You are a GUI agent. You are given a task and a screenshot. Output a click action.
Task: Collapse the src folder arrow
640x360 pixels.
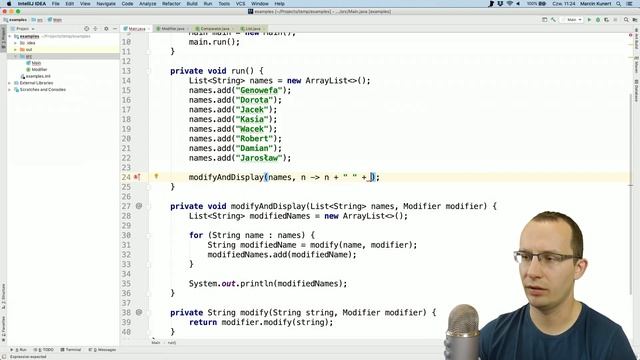pos(16,56)
